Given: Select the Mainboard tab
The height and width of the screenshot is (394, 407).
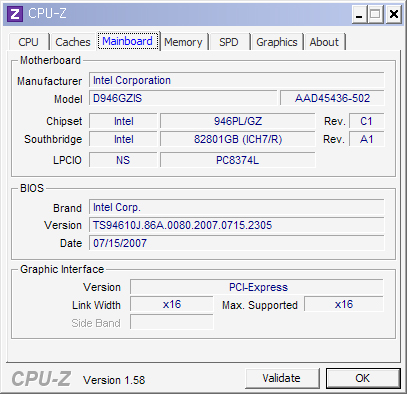Looking at the screenshot, I should [128, 41].
